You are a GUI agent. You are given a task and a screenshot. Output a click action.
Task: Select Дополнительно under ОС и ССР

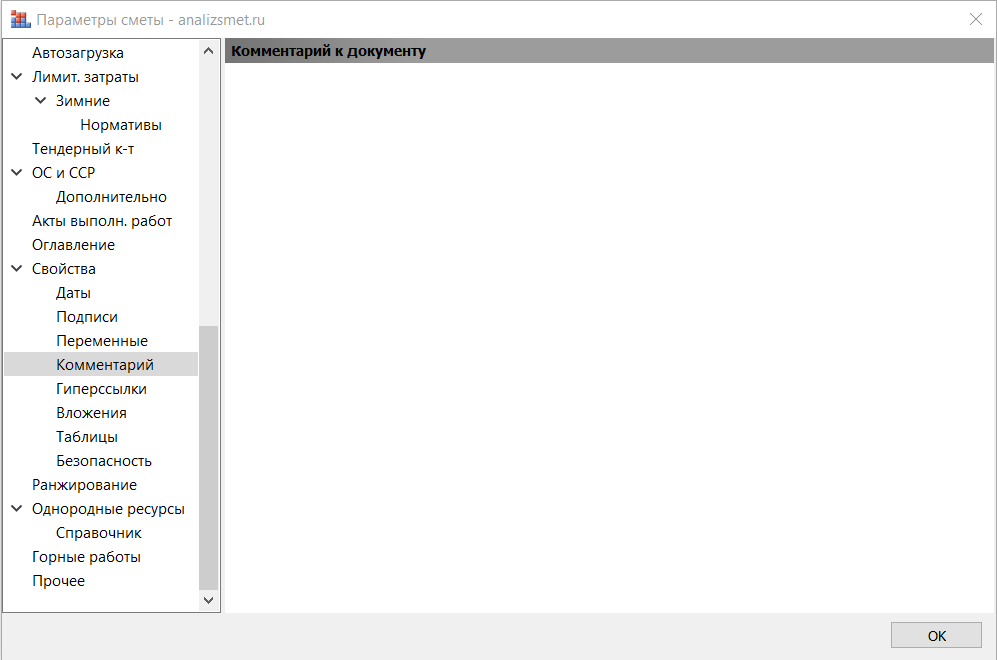click(111, 197)
